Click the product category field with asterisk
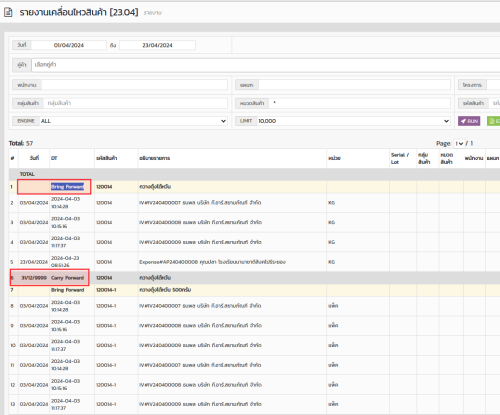This screenshot has height=415, width=500. (360, 103)
